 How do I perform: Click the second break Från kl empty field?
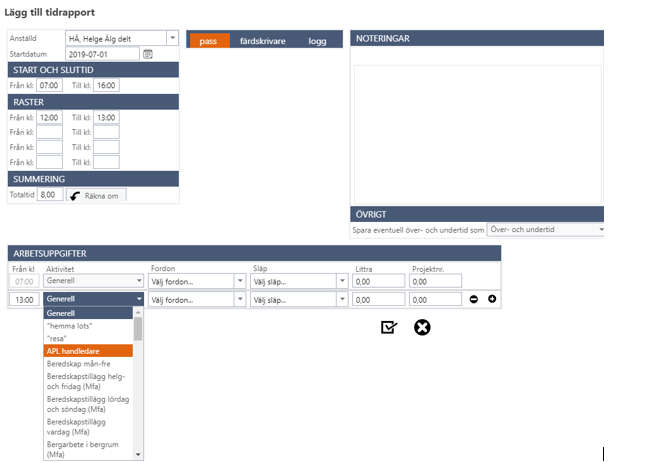coord(49,132)
